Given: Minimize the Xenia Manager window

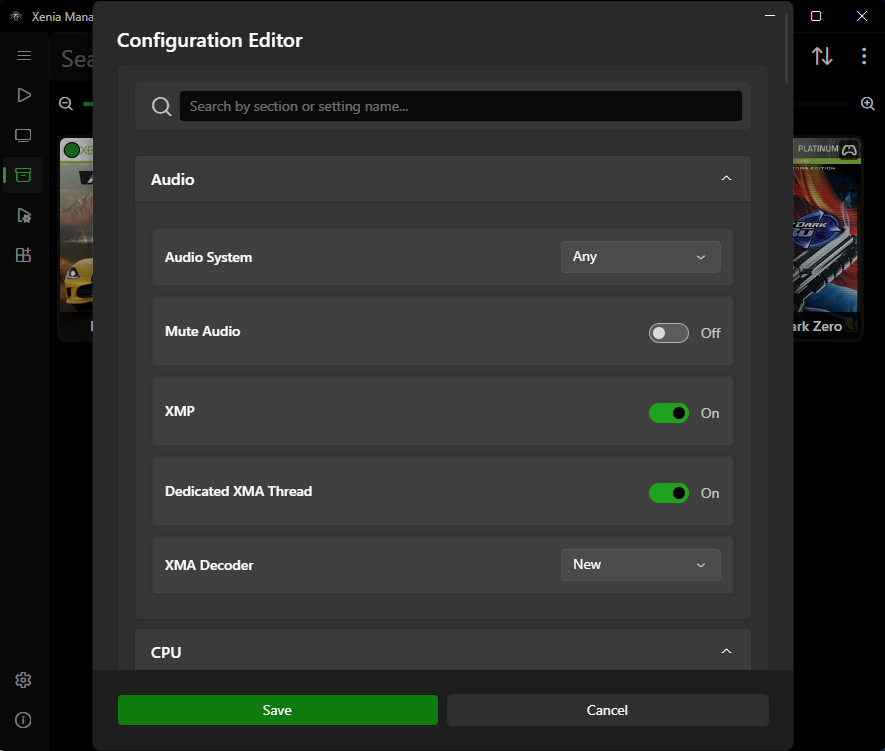Looking at the screenshot, I should pos(770,16).
